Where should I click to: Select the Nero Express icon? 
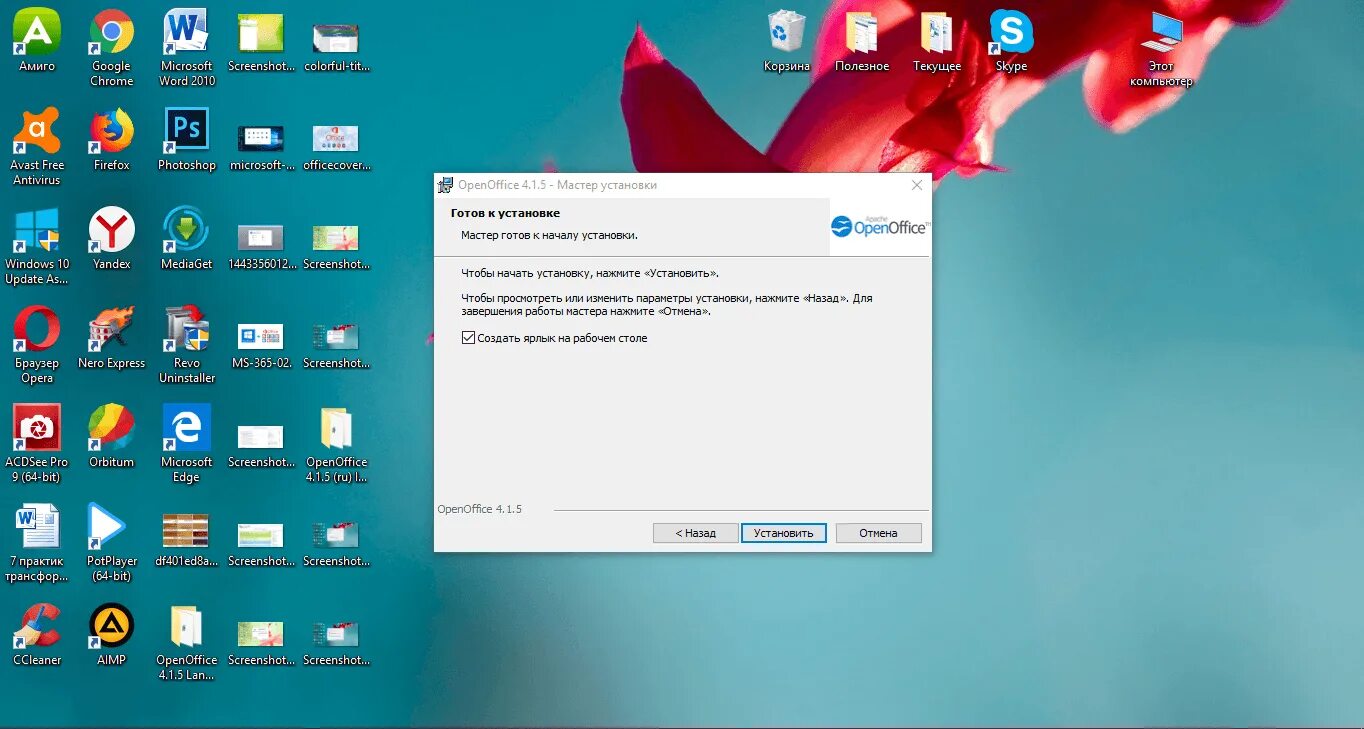pyautogui.click(x=111, y=338)
